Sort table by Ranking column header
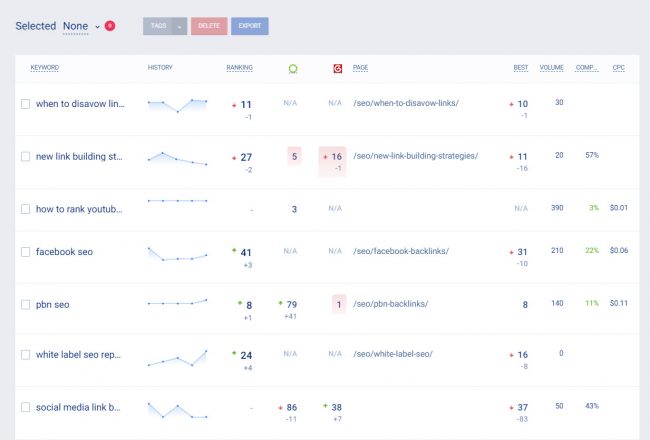This screenshot has height=440, width=650. click(x=240, y=67)
